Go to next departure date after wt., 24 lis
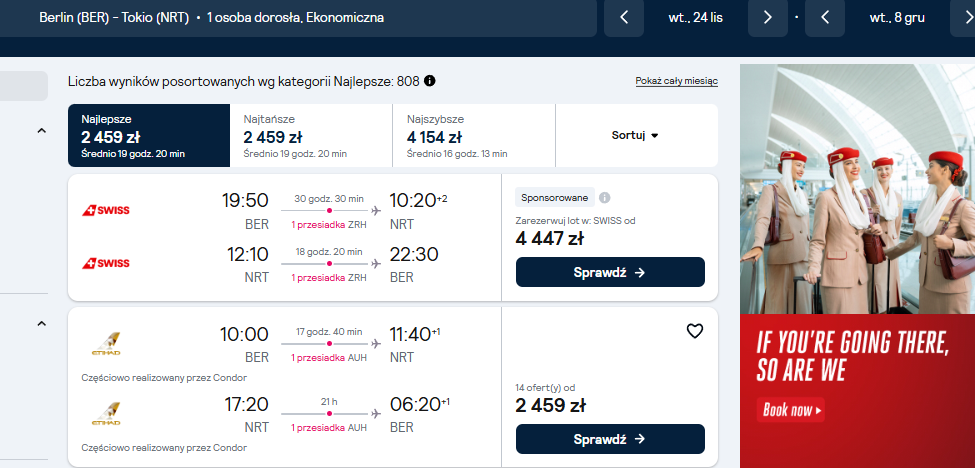The width and height of the screenshot is (975, 468). click(767, 18)
